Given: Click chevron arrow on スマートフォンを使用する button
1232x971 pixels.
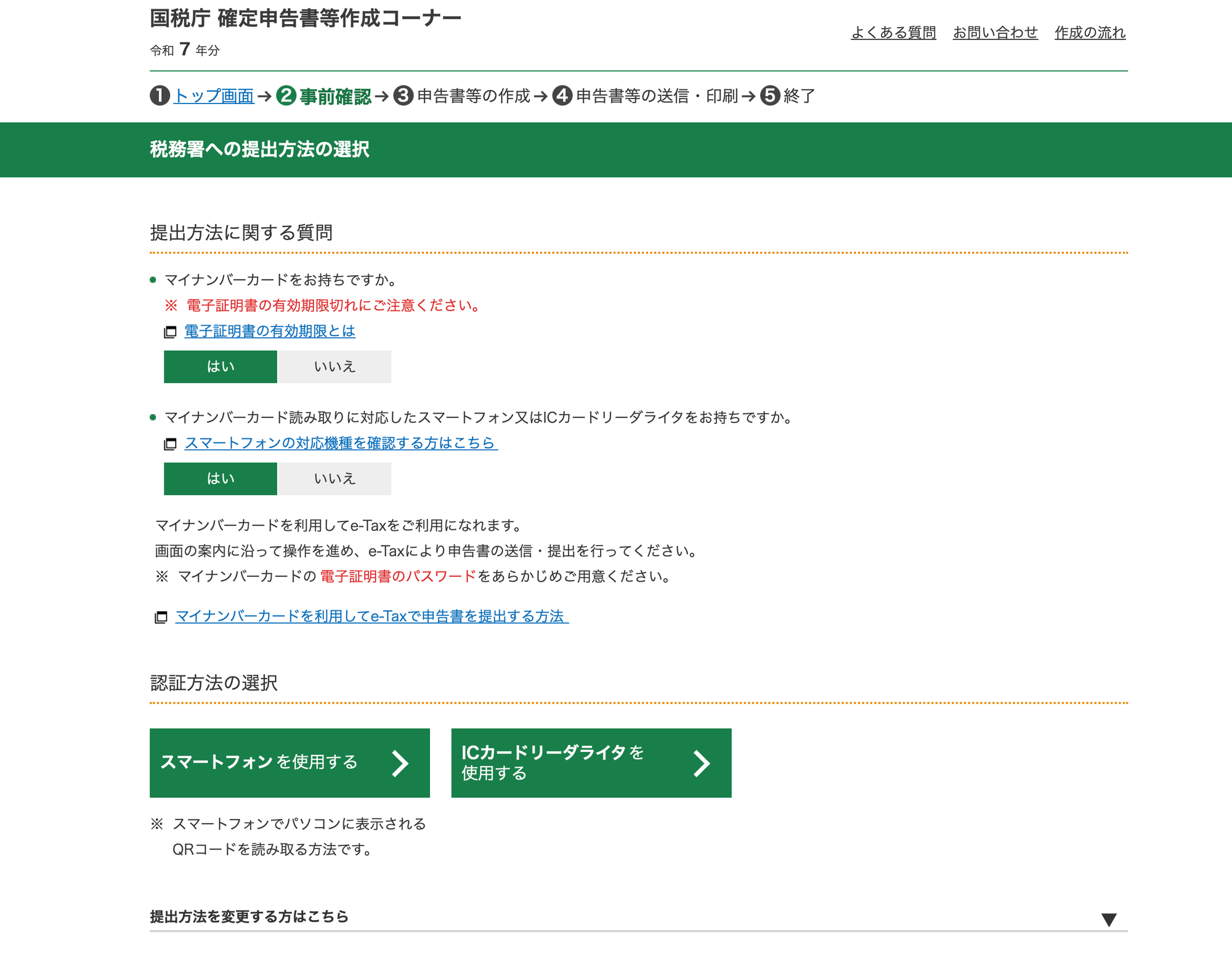Looking at the screenshot, I should (x=400, y=763).
